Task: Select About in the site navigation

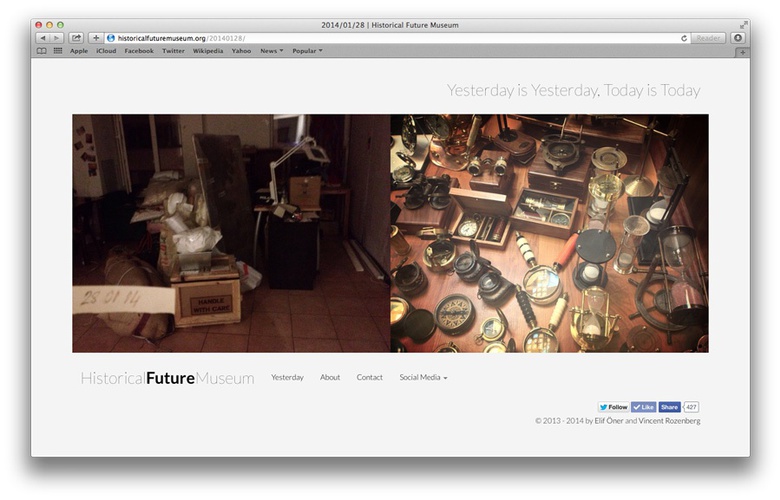Action: click(x=330, y=378)
